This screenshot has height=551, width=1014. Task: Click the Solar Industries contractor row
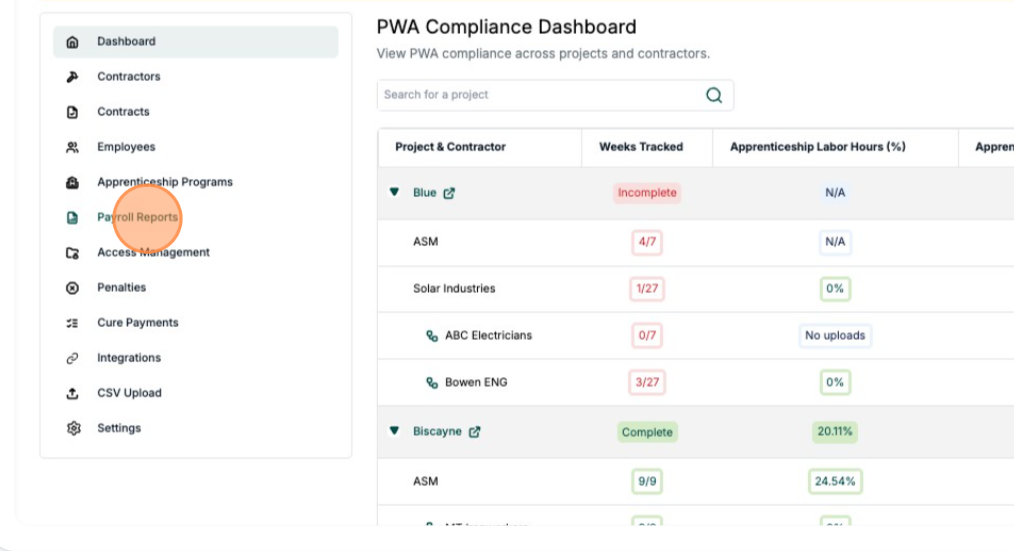coord(453,289)
